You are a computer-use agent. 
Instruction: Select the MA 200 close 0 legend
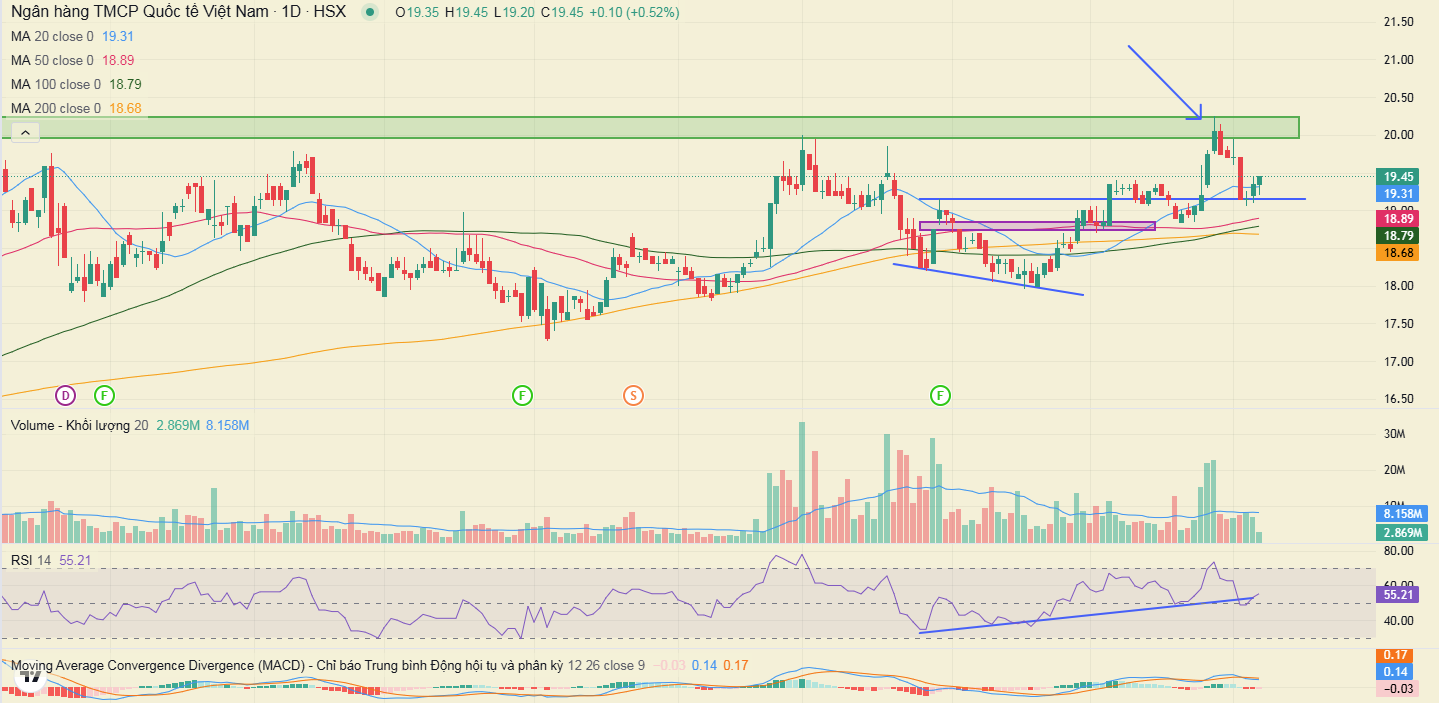56,108
